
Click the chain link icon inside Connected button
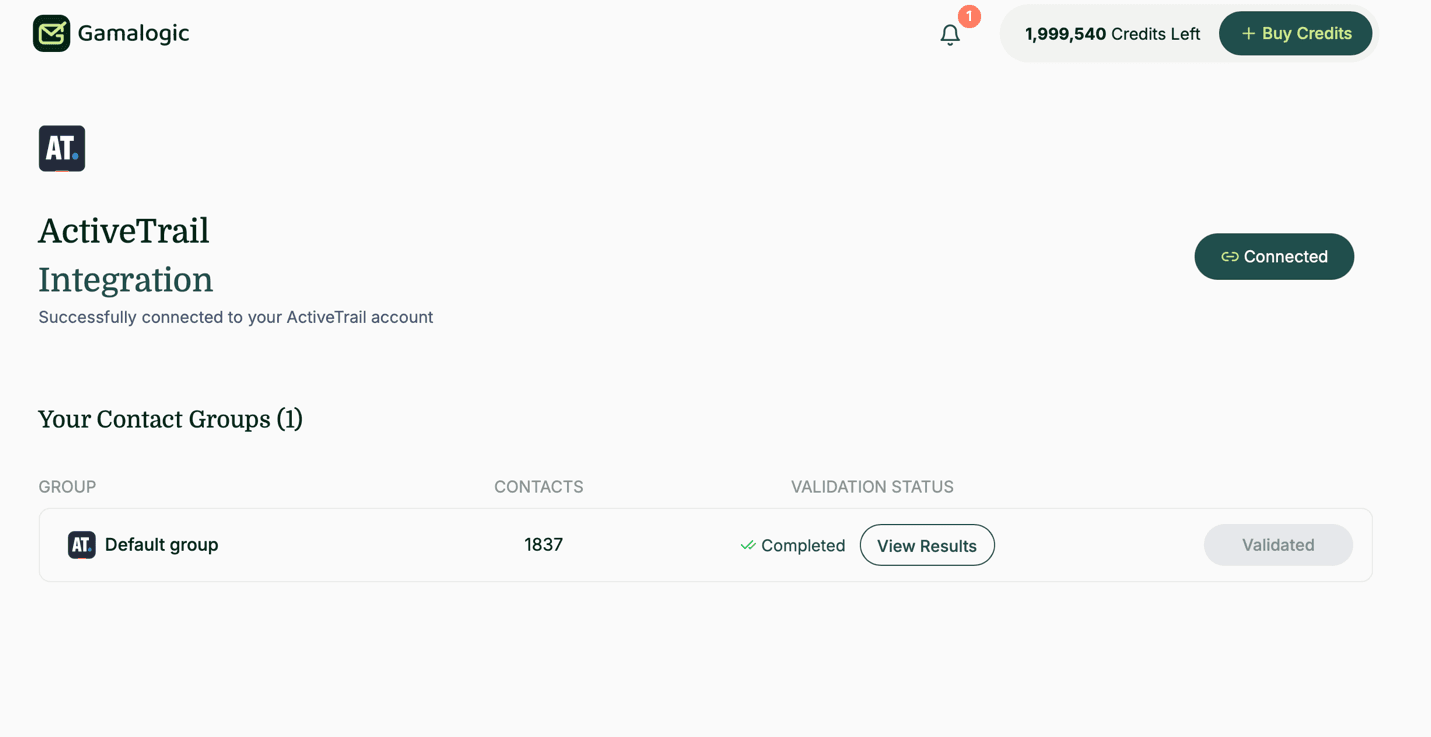click(x=1231, y=256)
